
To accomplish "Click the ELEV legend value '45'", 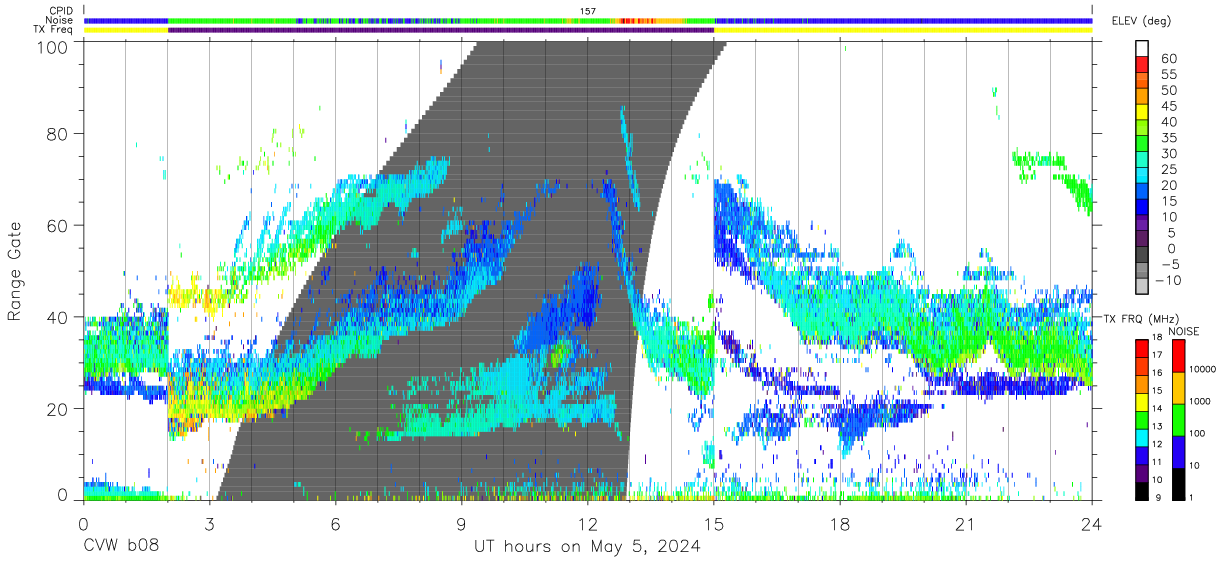I will tap(1169, 106).
